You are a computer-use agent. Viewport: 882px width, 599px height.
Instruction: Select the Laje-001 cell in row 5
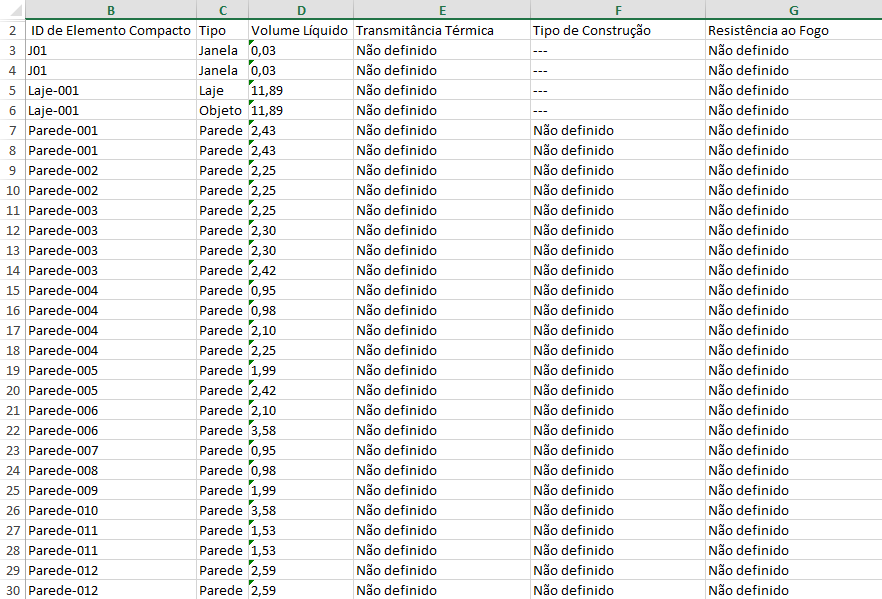(111, 90)
